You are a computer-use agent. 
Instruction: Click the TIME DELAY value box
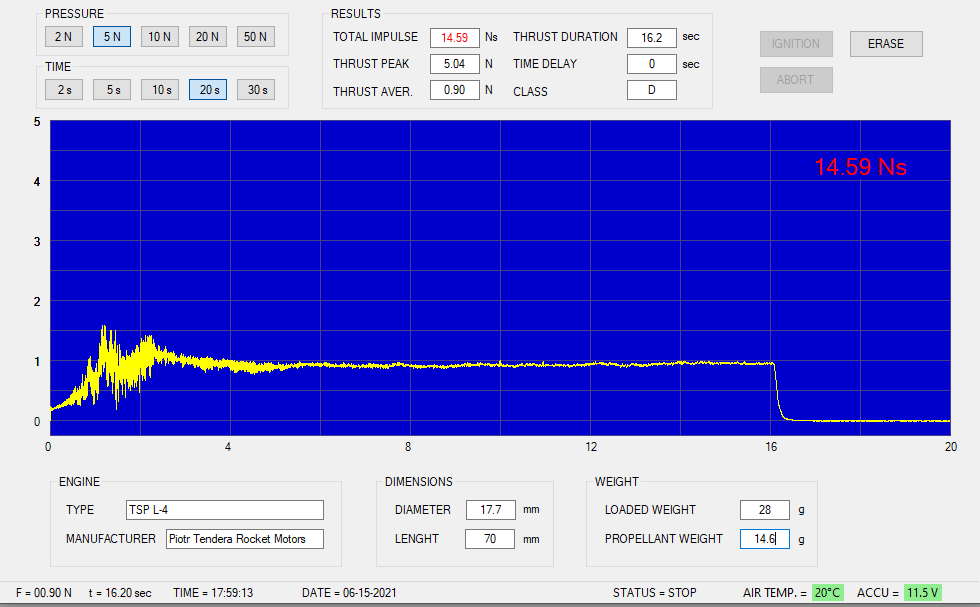point(652,64)
